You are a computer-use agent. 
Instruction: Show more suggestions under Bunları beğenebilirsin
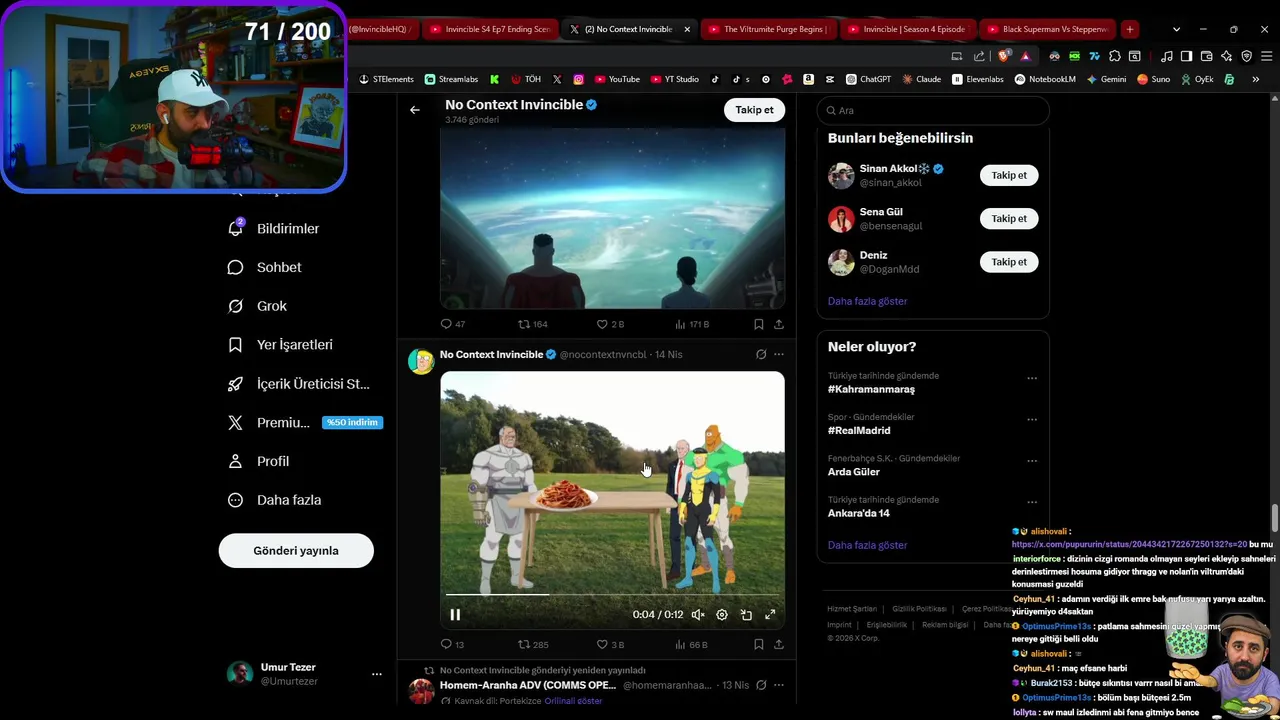867,301
